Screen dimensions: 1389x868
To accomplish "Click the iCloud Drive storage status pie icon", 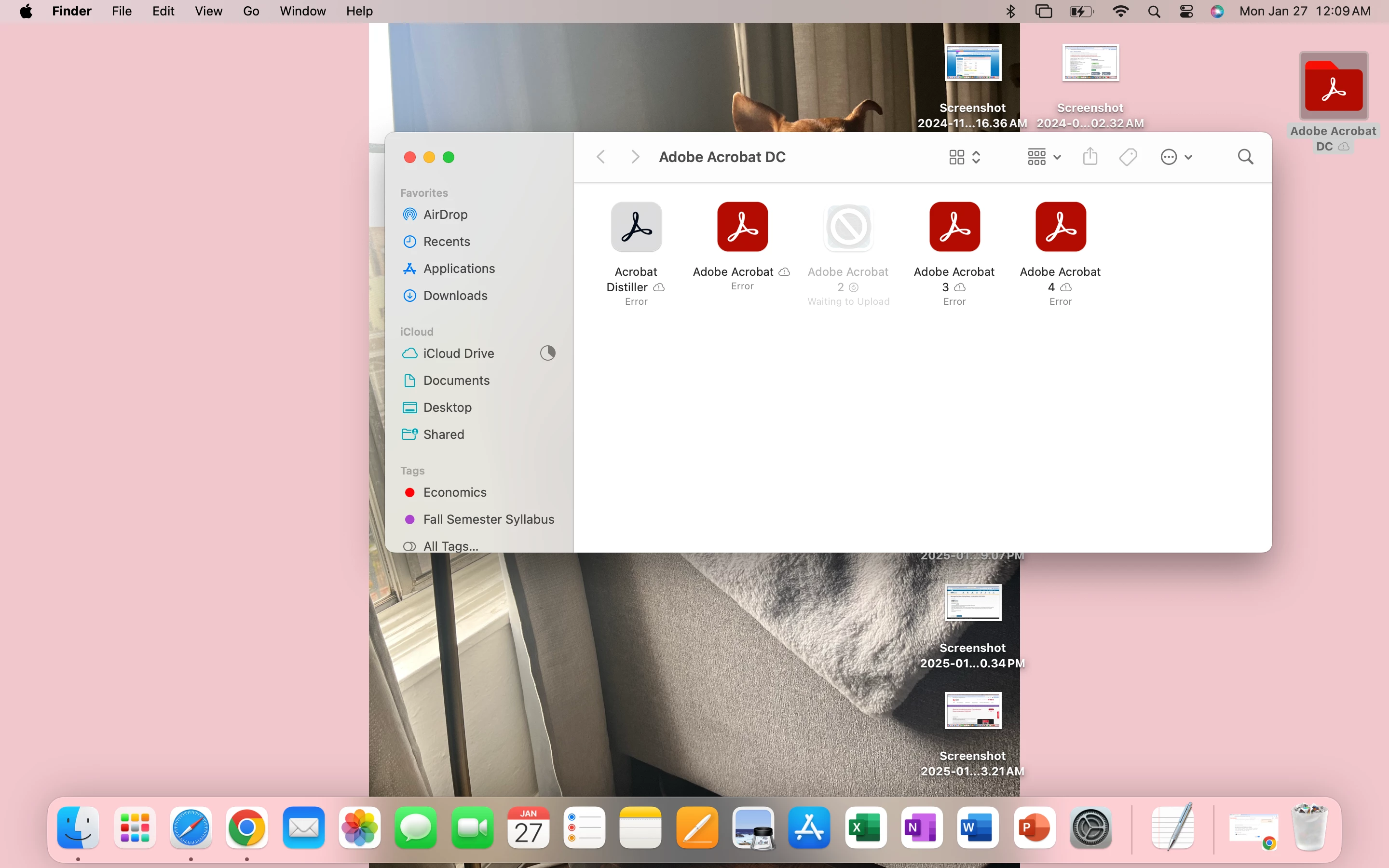I will point(547,353).
